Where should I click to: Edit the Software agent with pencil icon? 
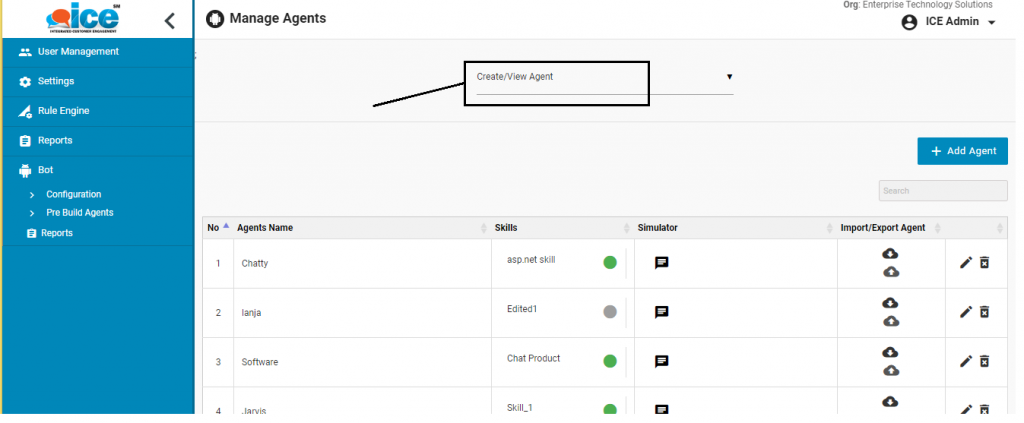point(965,361)
